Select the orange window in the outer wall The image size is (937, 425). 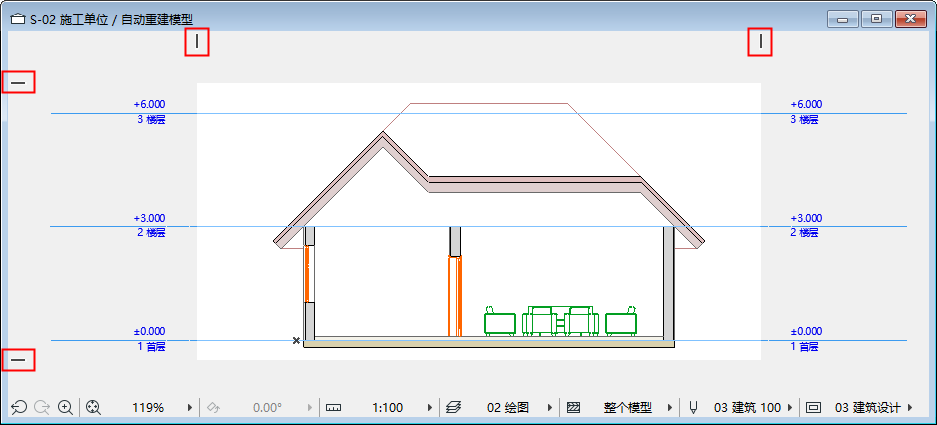[x=307, y=274]
